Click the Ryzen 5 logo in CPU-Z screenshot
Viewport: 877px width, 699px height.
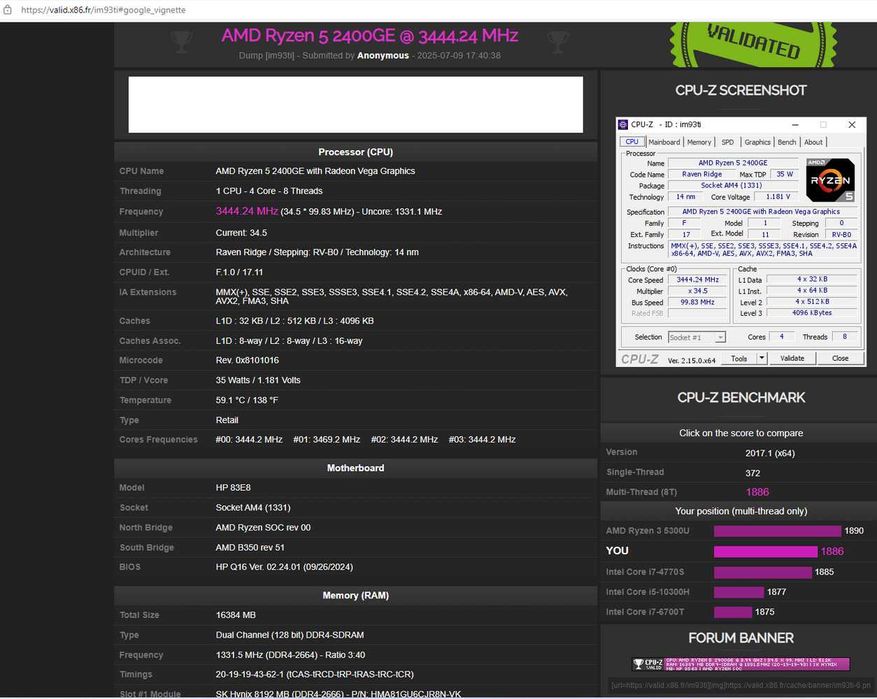tap(830, 180)
